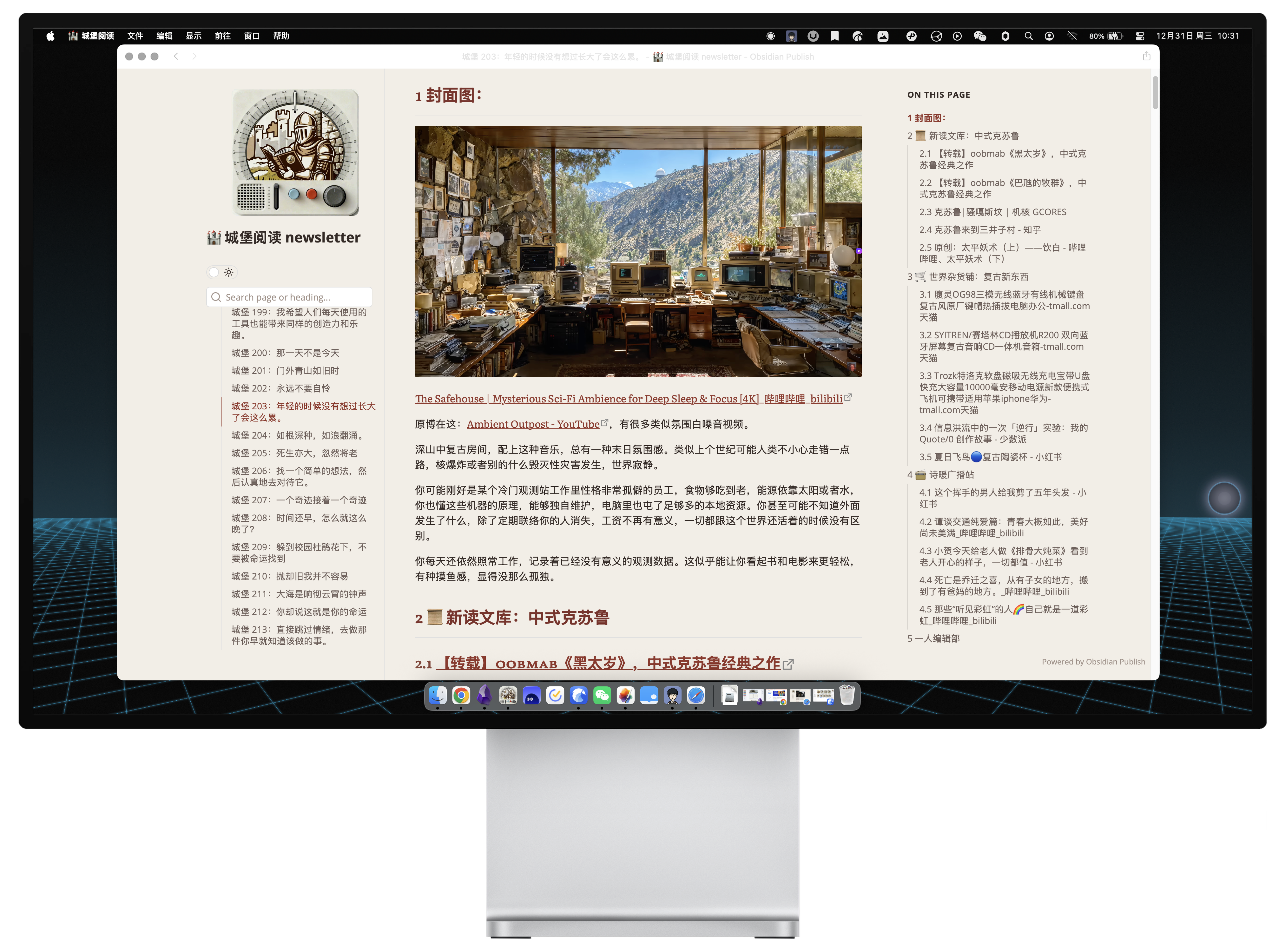
Task: Open the 窗口 menu
Action: point(252,36)
